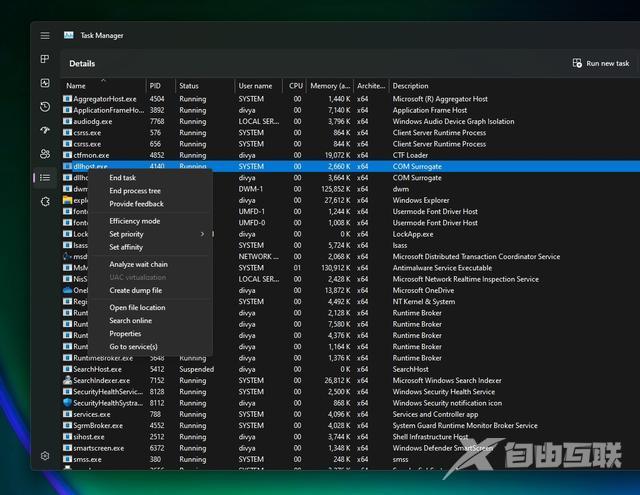Open the Performance page icon in sidebar

pyautogui.click(x=45, y=83)
